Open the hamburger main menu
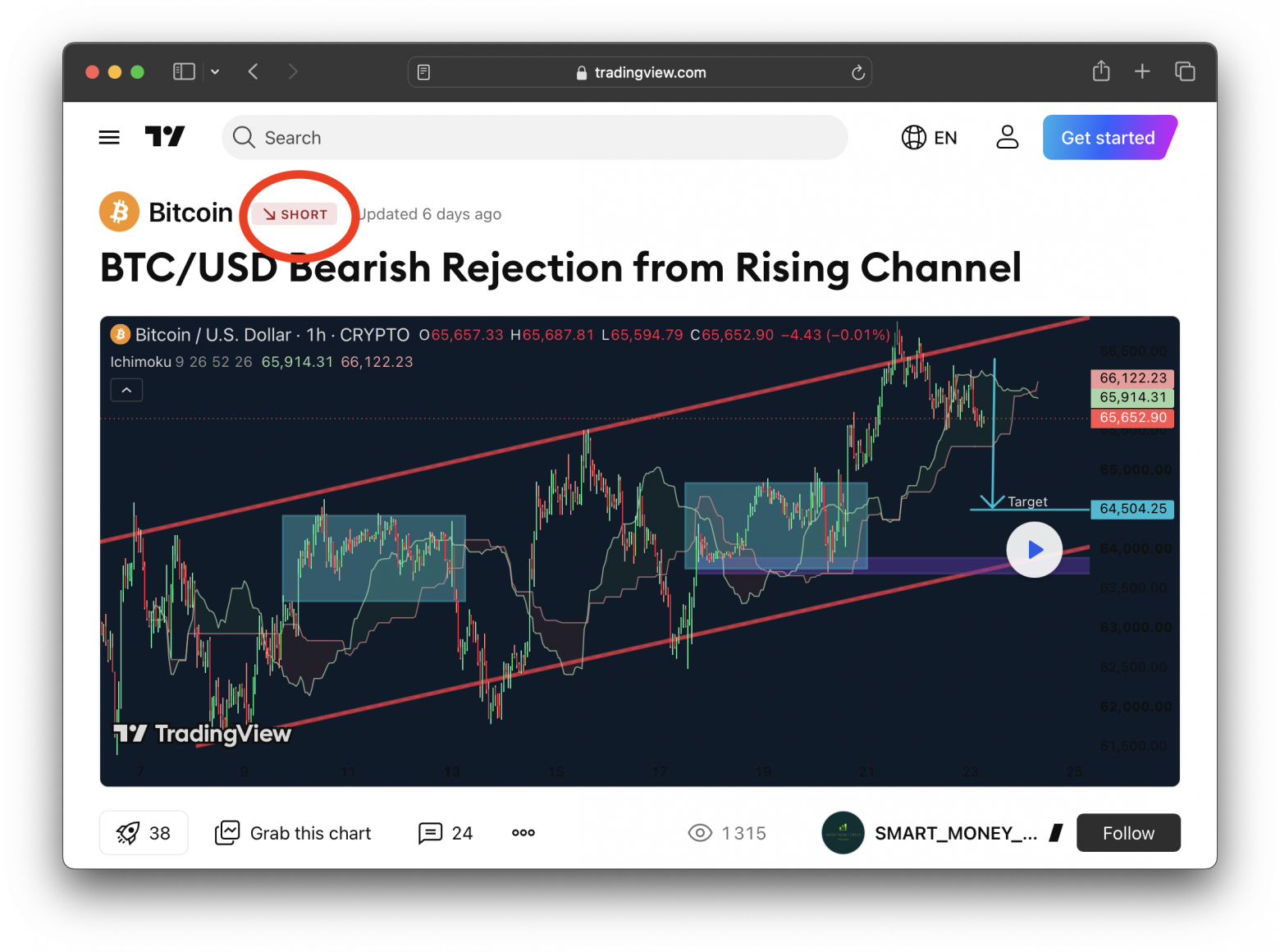The image size is (1280, 952). (109, 138)
